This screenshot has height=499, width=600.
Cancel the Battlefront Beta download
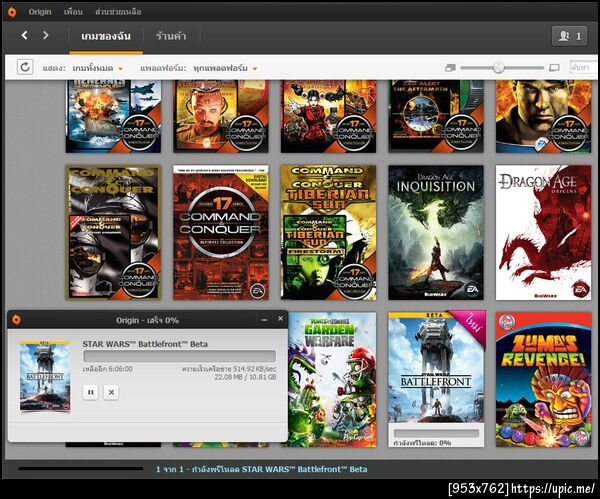tap(111, 392)
